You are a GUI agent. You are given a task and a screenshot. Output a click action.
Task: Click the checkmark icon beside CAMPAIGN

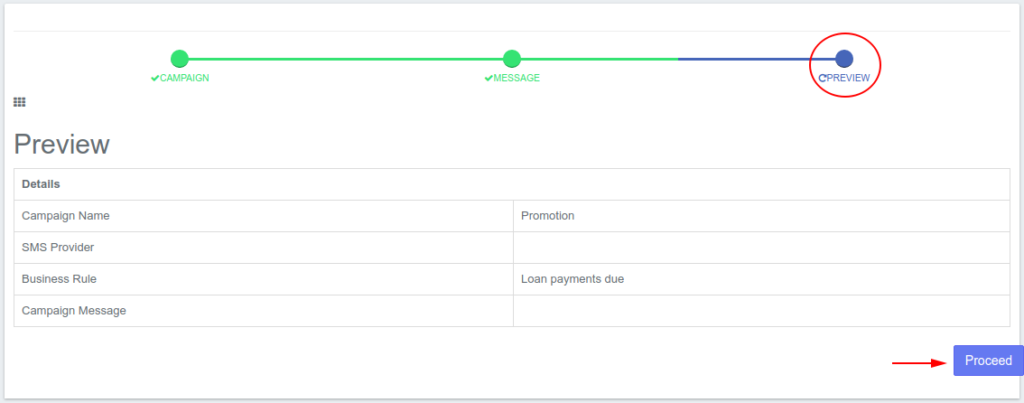pos(155,78)
